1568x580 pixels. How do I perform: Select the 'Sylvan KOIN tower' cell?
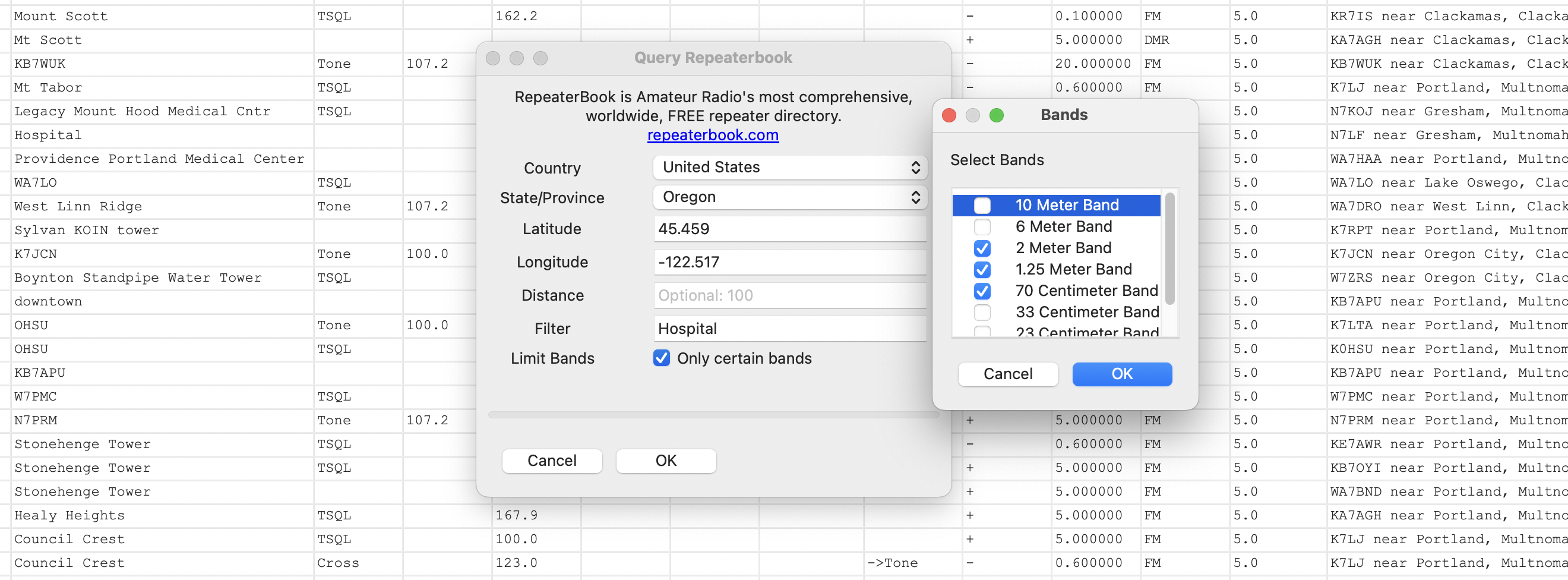[162, 231]
